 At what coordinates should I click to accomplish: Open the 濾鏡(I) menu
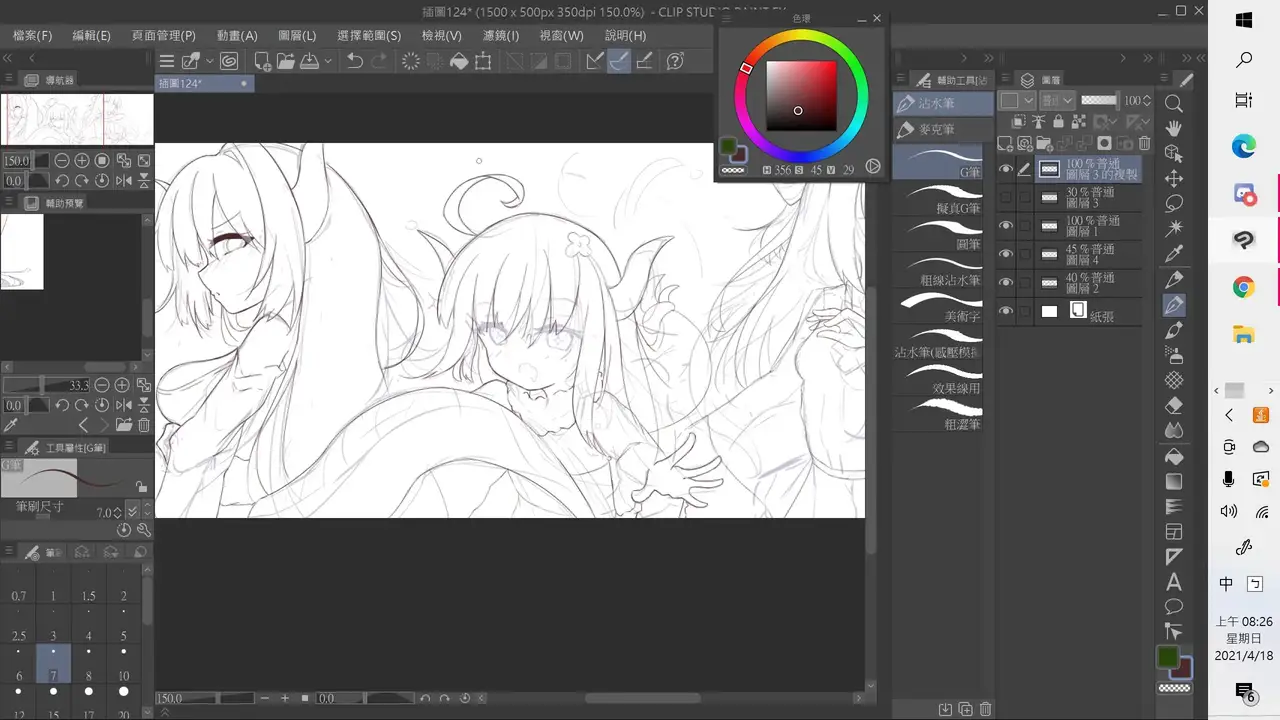[x=500, y=35]
